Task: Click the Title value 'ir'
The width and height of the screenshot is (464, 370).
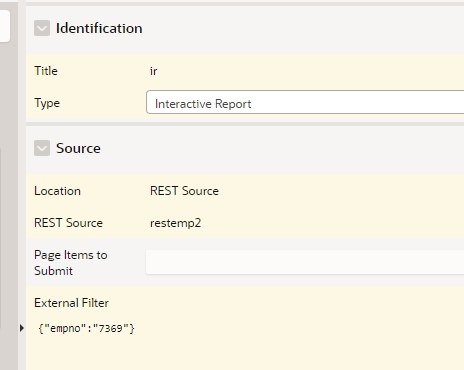Action: (x=153, y=71)
